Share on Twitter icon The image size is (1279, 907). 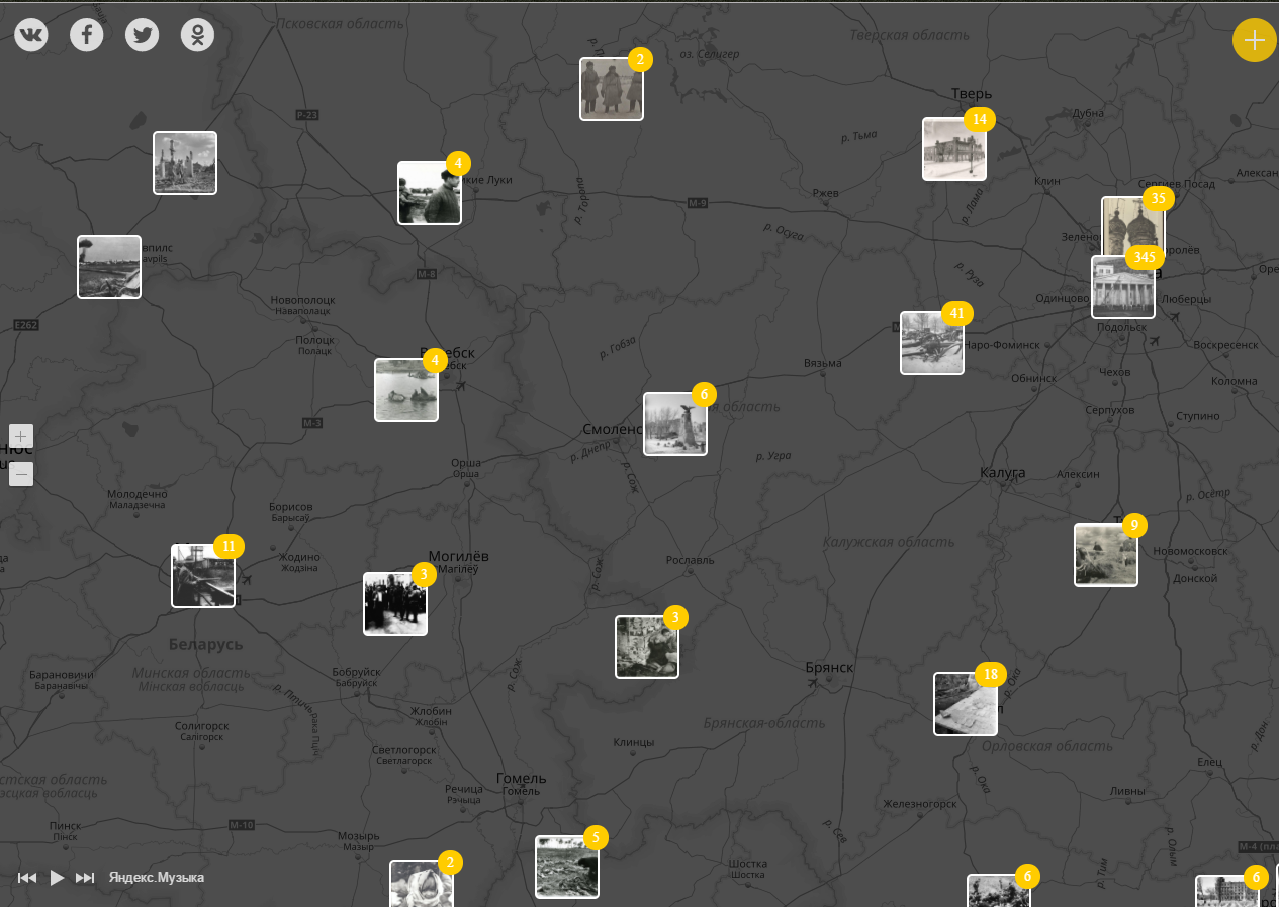pos(142,35)
